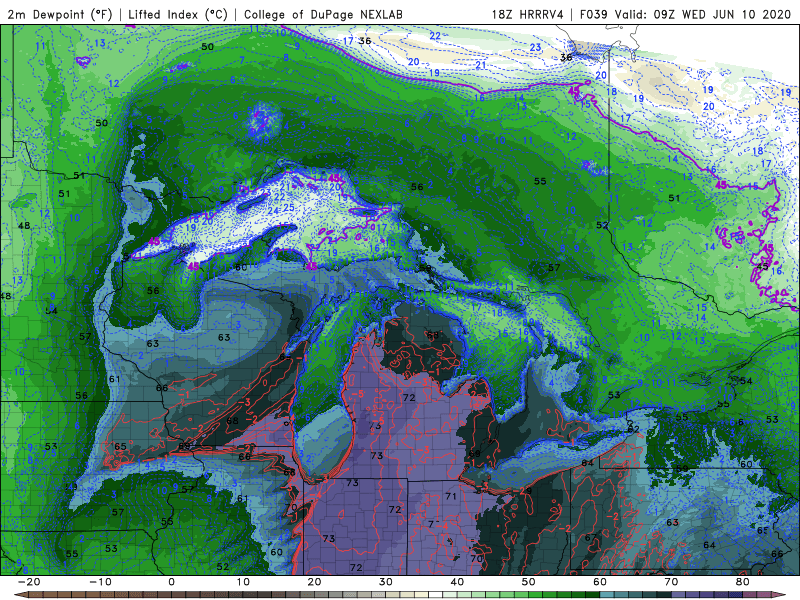Click the '0' color scale label
The height and width of the screenshot is (600, 800).
[x=171, y=582]
